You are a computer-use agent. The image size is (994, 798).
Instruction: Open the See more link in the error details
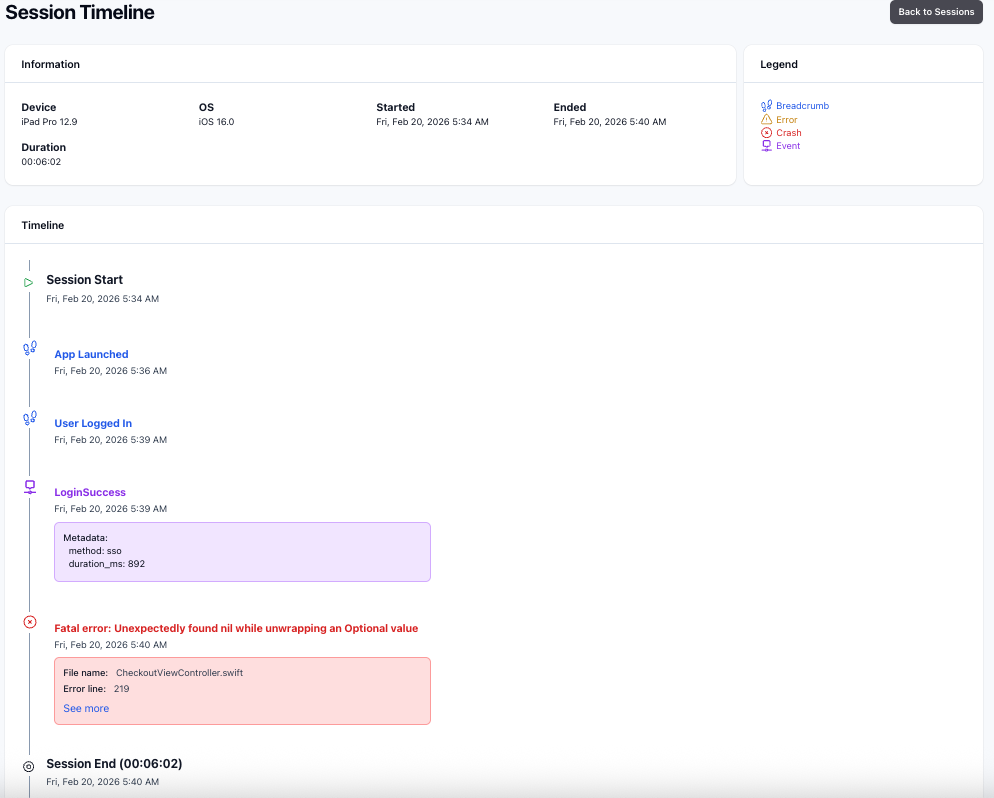click(x=86, y=708)
